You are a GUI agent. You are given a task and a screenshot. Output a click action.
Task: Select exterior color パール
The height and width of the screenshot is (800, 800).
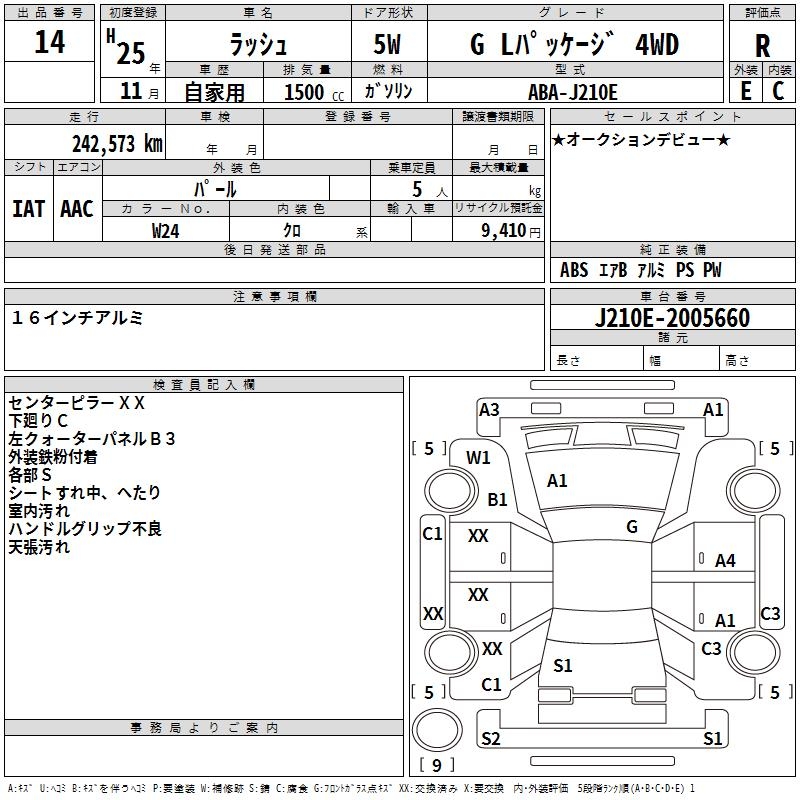click(x=215, y=189)
